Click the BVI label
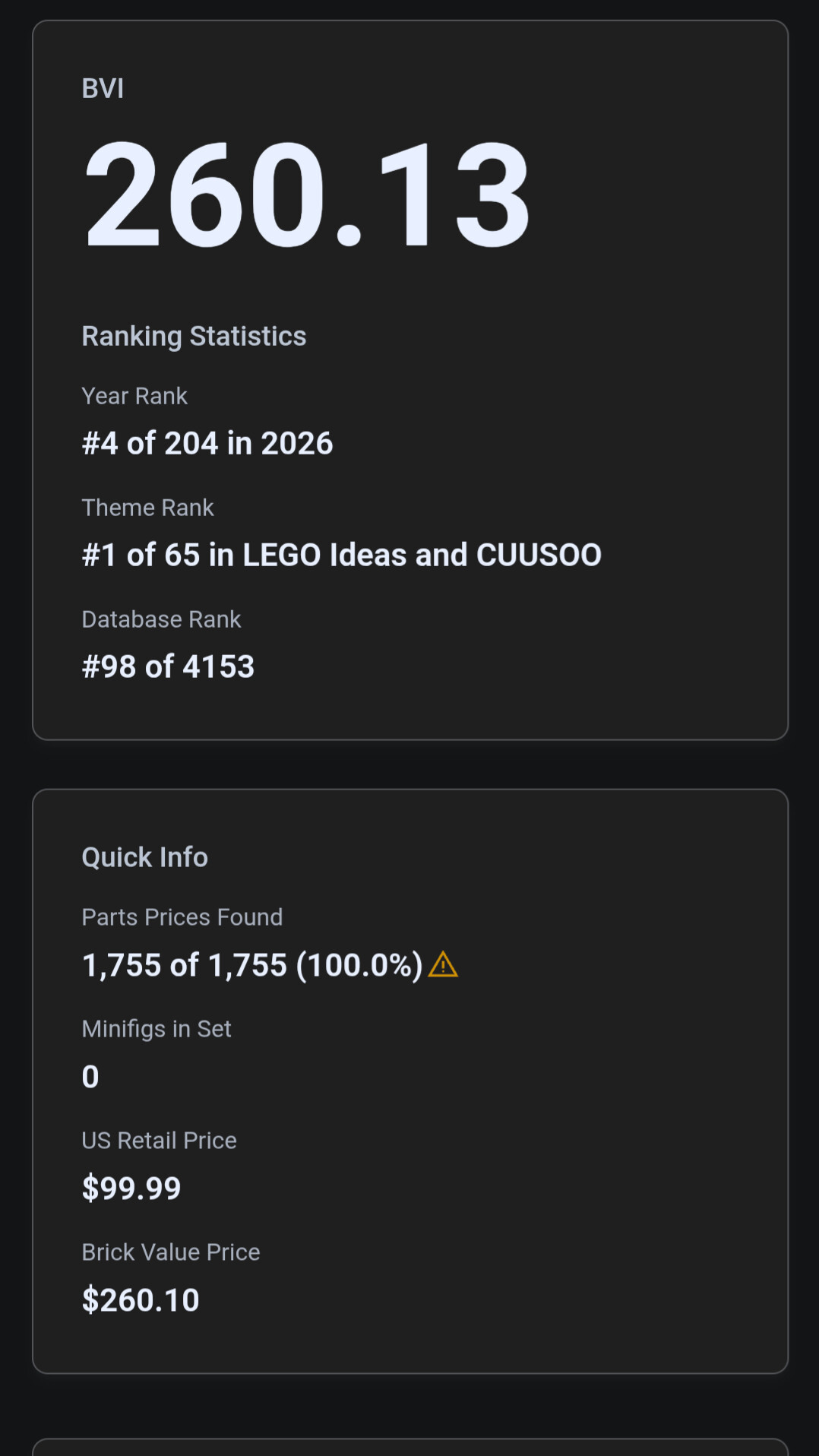819x1456 pixels. pyautogui.click(x=103, y=89)
